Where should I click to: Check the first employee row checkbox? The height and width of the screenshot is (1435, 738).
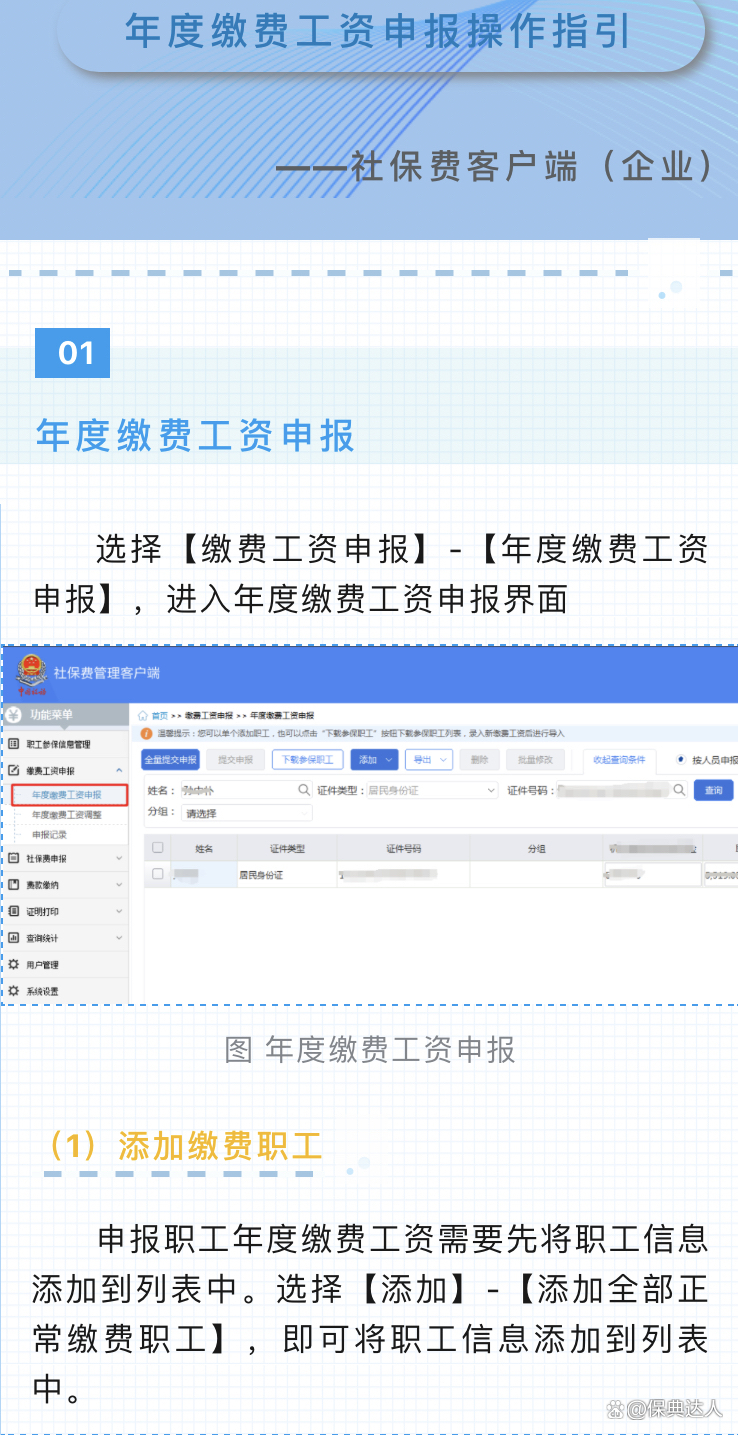click(157, 874)
